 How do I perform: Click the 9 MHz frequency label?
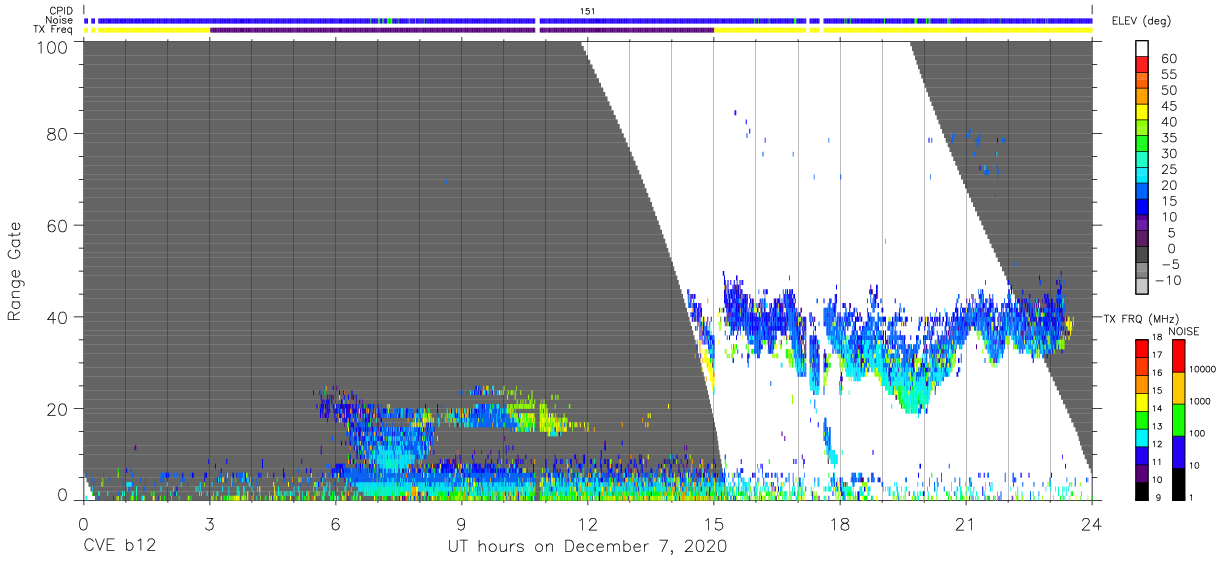click(1160, 498)
